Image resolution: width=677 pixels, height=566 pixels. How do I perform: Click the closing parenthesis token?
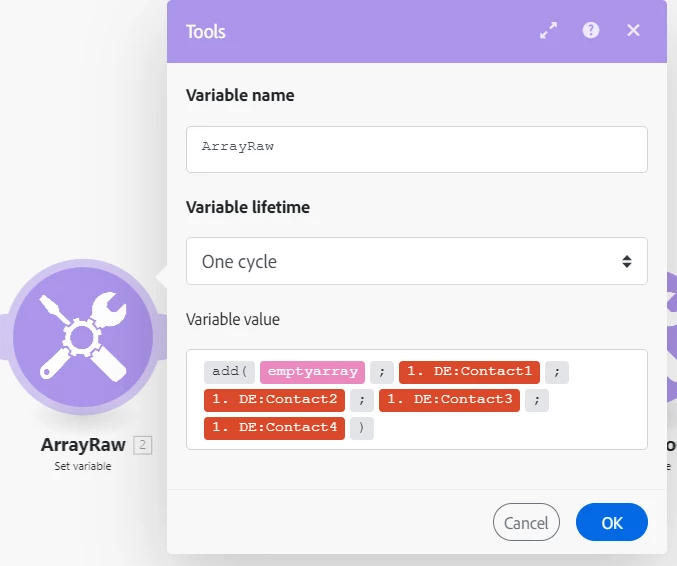coord(362,428)
